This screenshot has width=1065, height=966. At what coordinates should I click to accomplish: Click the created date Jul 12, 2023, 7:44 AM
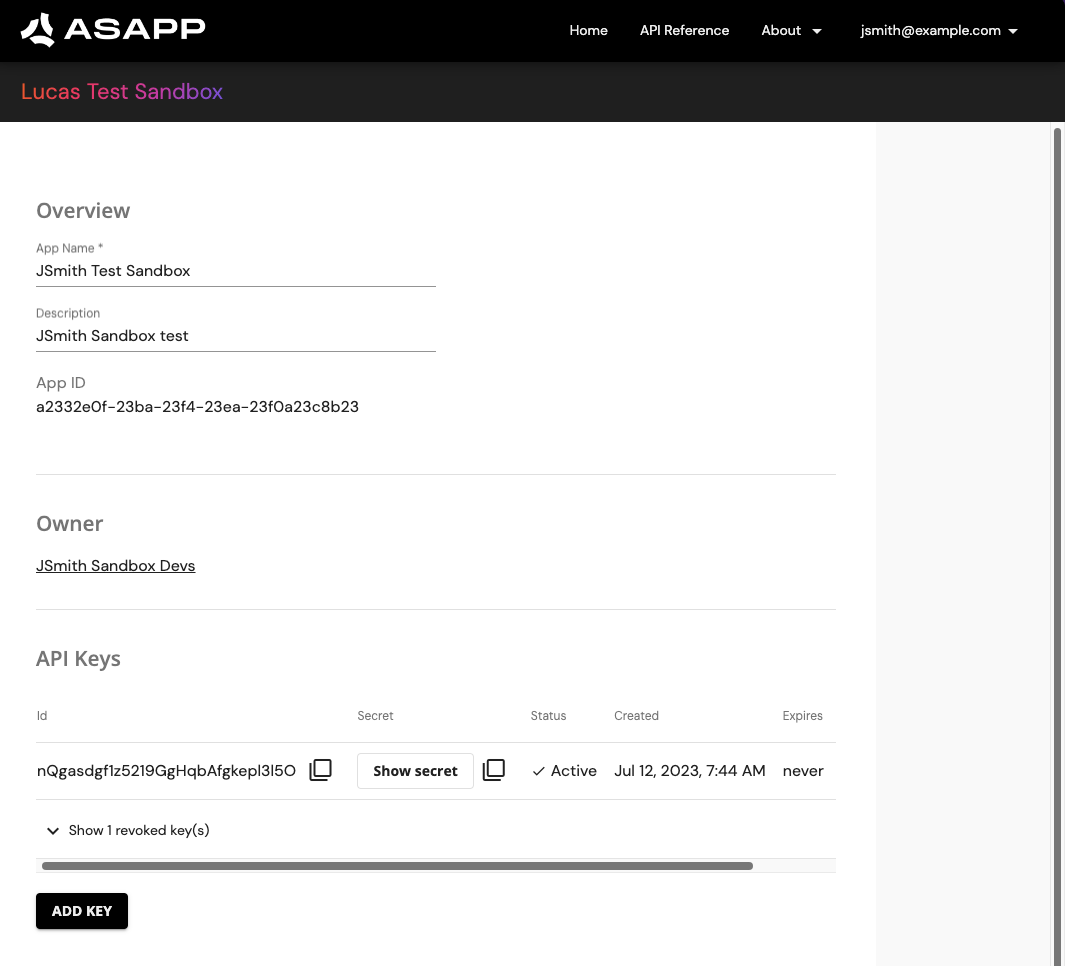[689, 771]
